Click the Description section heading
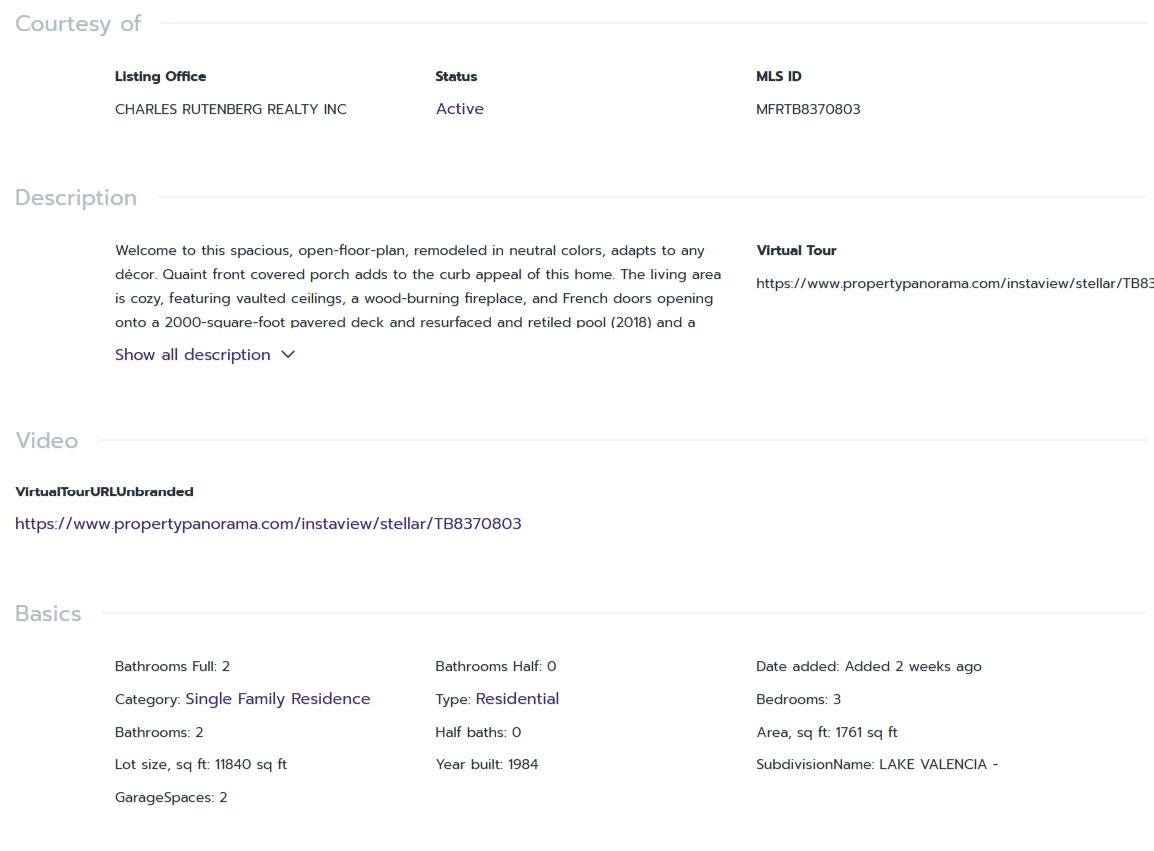1154x851 pixels. click(x=76, y=198)
